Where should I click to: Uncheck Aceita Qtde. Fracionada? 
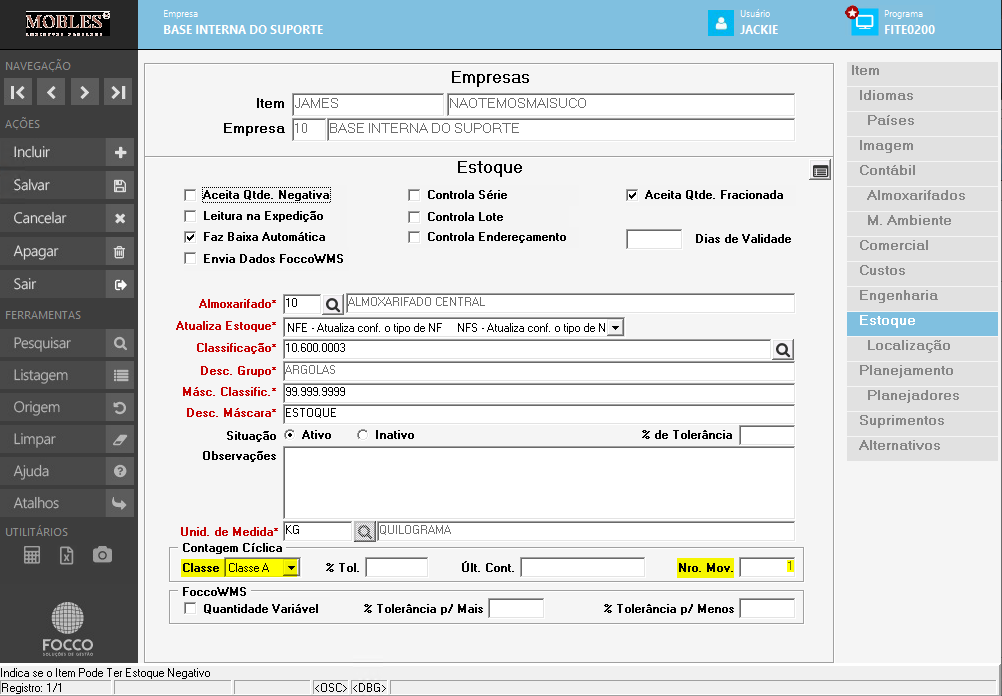(x=632, y=196)
